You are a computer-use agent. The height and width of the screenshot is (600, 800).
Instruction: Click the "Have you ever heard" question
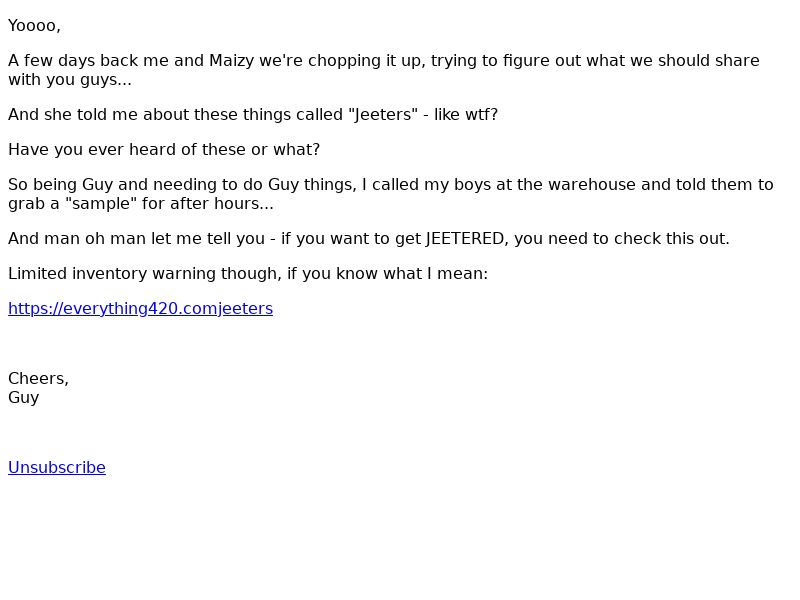point(164,149)
